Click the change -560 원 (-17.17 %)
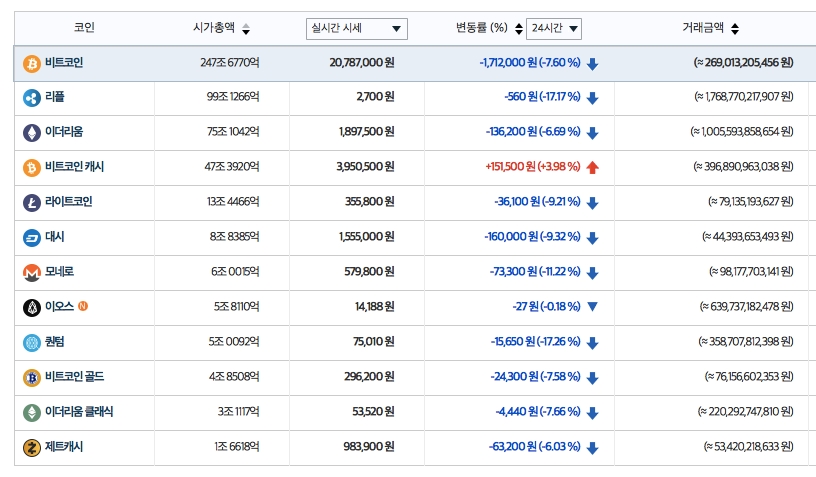 coord(542,97)
